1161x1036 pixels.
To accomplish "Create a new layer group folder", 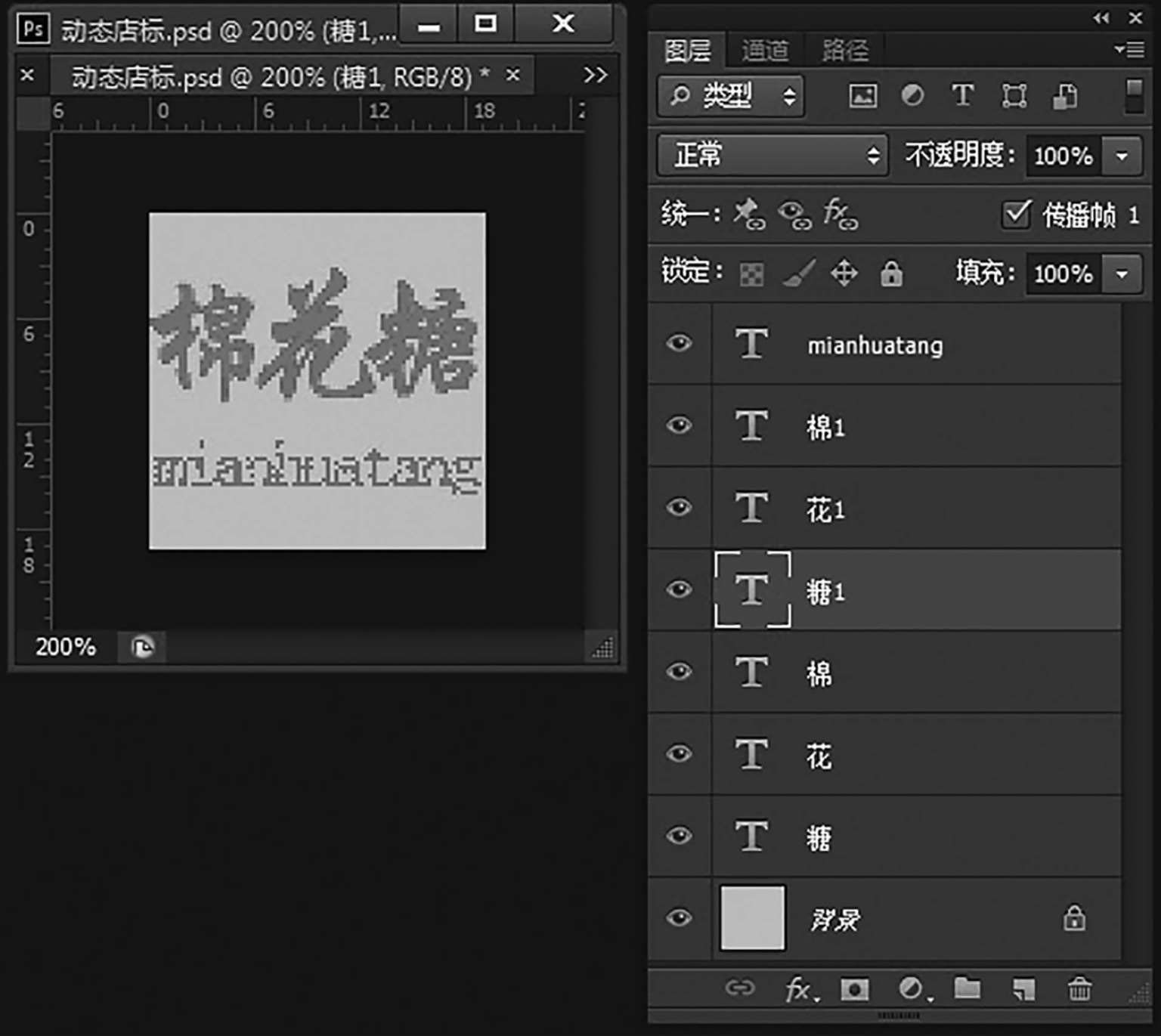I will 967,988.
